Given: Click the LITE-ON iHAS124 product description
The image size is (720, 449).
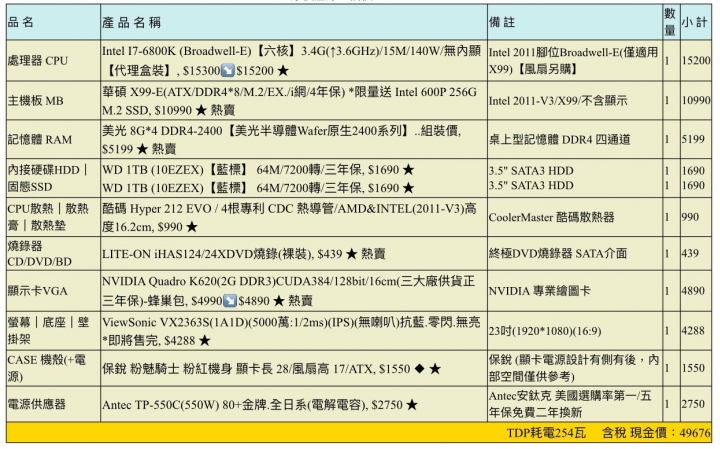Looking at the screenshot, I should pyautogui.click(x=243, y=253).
